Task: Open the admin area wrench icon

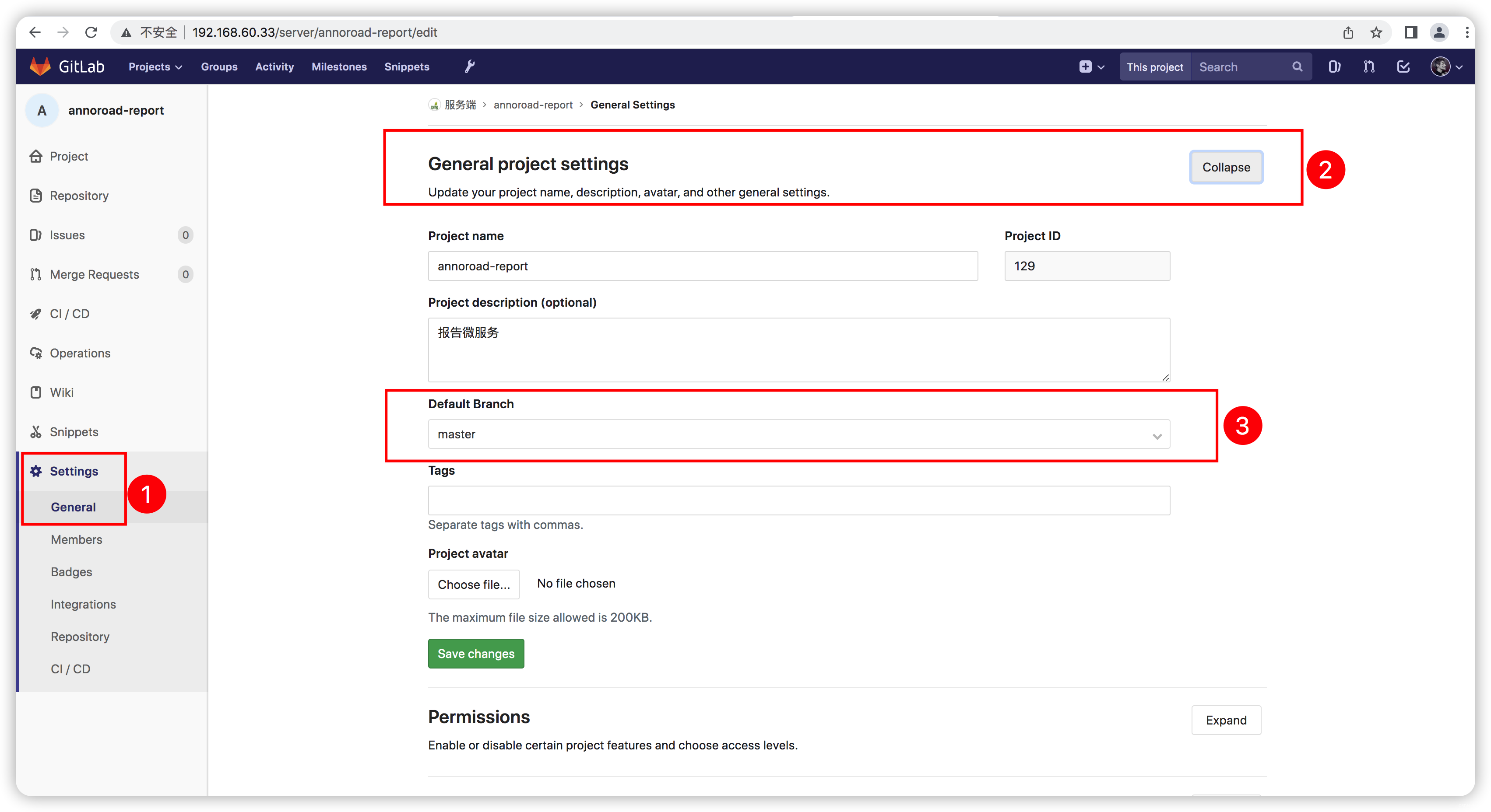Action: 469,66
